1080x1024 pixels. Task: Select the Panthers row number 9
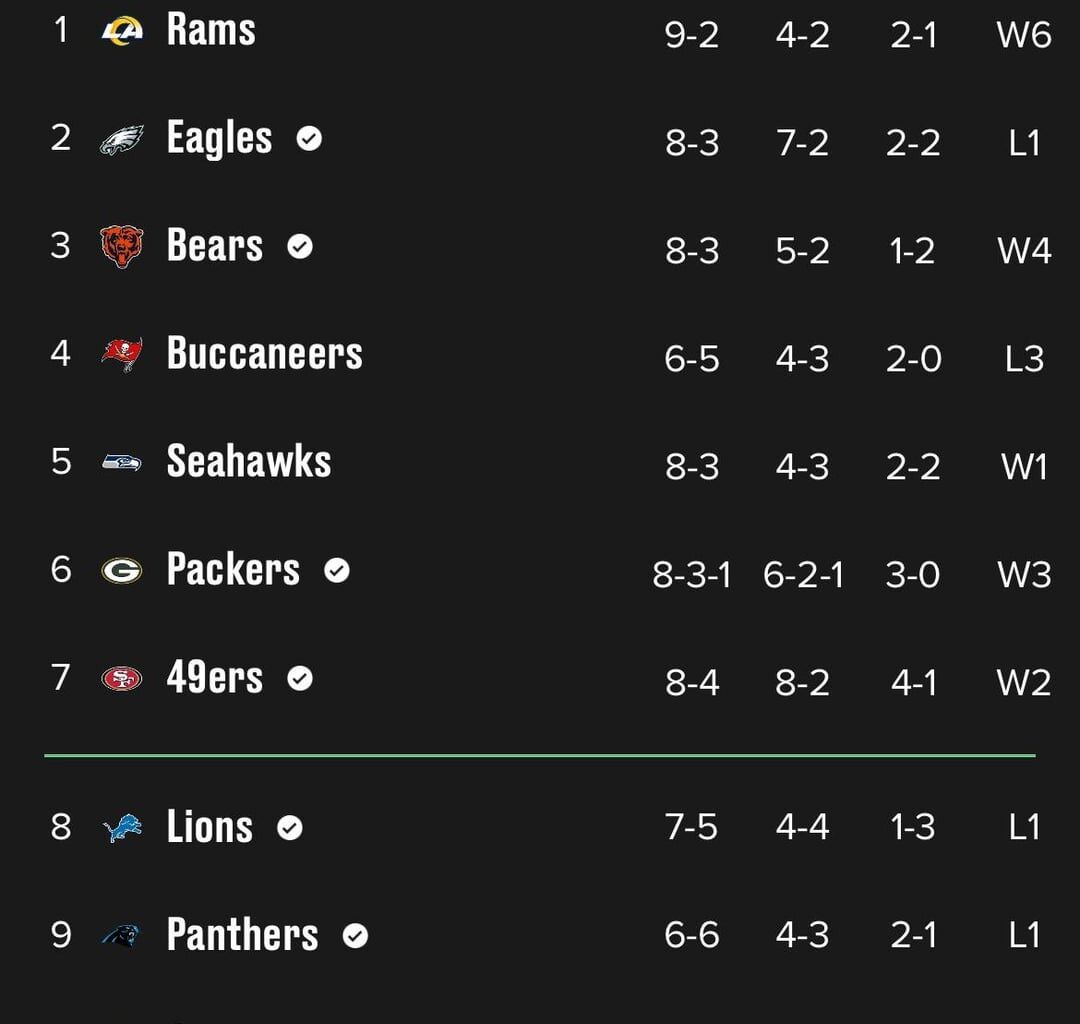[62, 935]
